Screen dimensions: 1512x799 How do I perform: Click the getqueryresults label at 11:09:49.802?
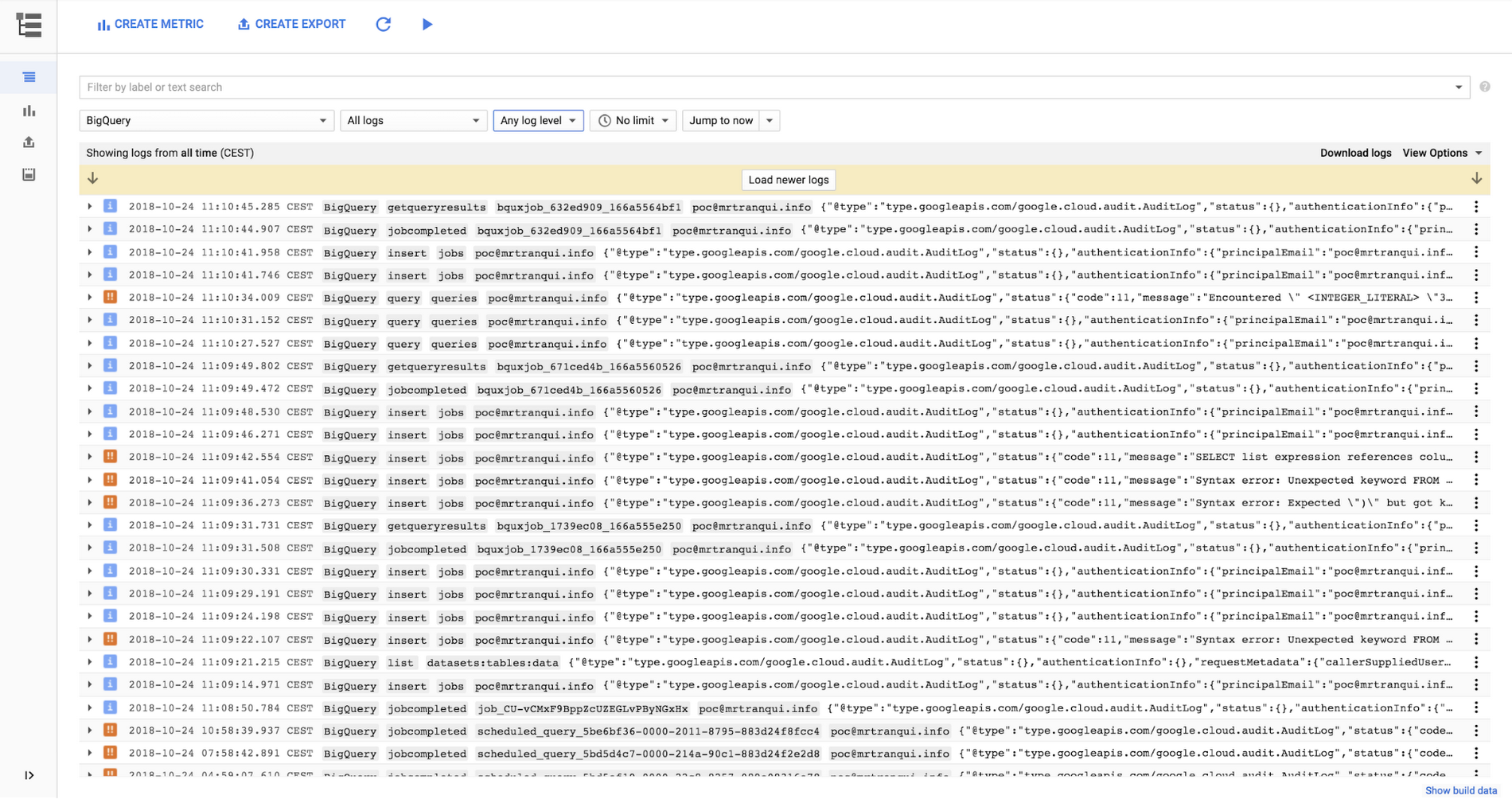(436, 367)
